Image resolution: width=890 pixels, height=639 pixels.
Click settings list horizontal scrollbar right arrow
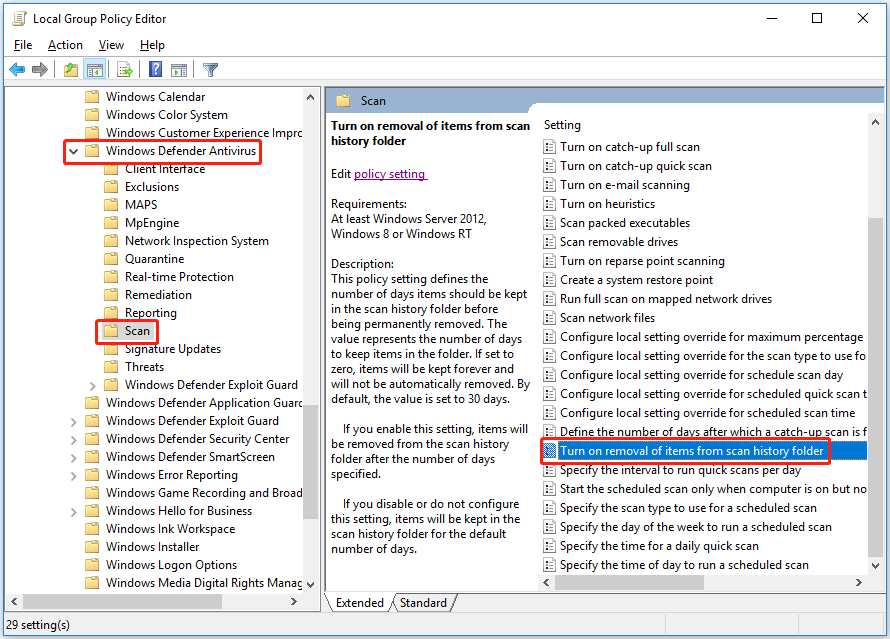(x=859, y=582)
